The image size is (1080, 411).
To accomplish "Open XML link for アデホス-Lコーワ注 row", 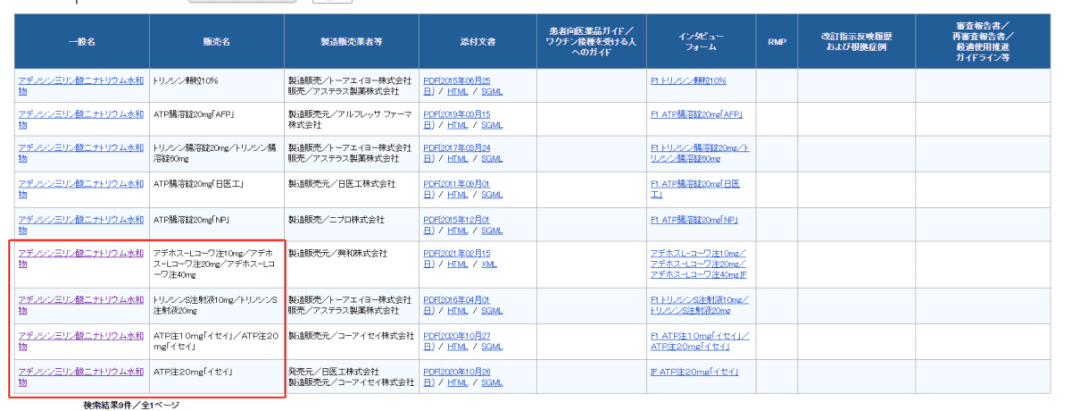I will tap(489, 264).
